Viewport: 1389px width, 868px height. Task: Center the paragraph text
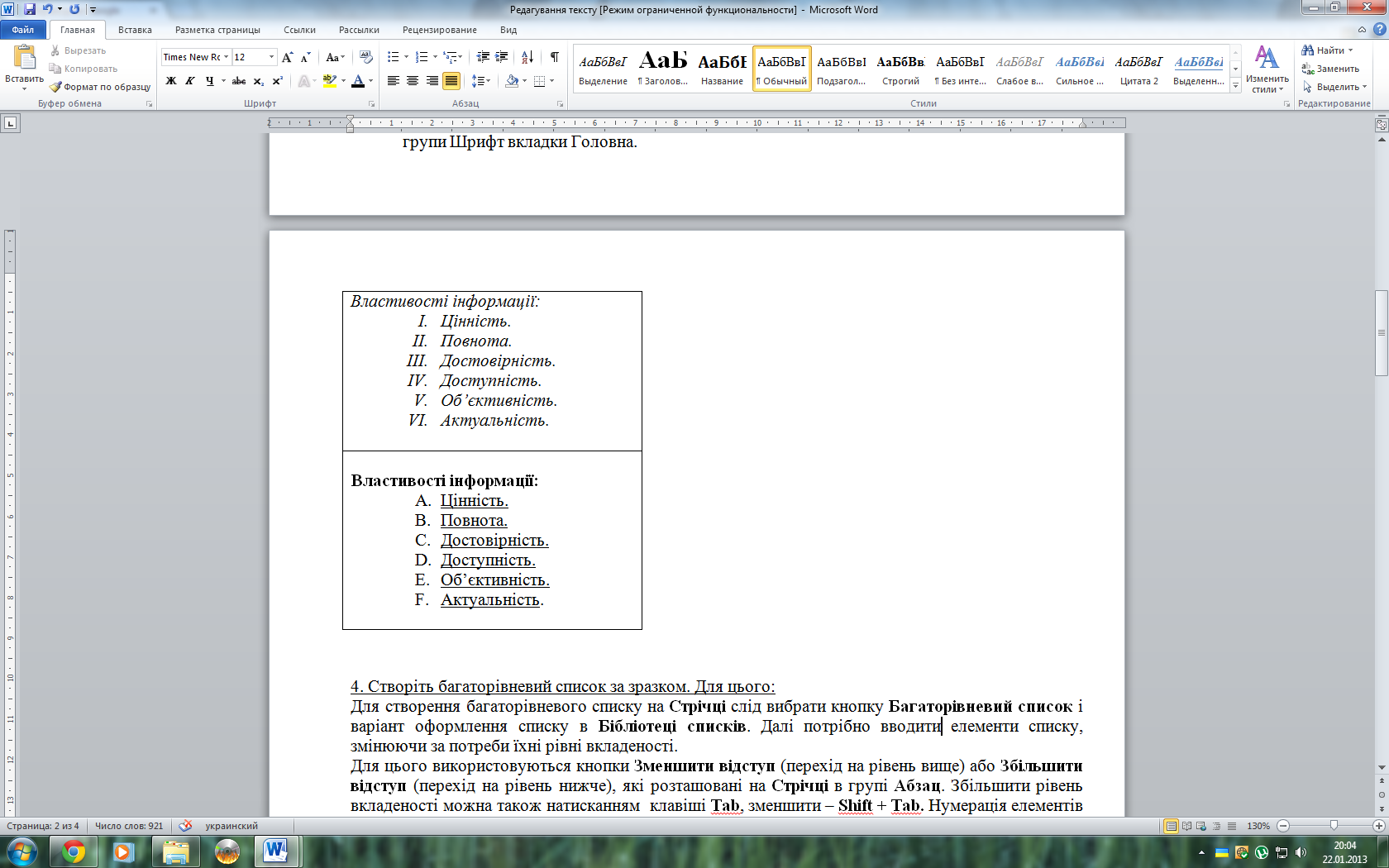(x=413, y=81)
